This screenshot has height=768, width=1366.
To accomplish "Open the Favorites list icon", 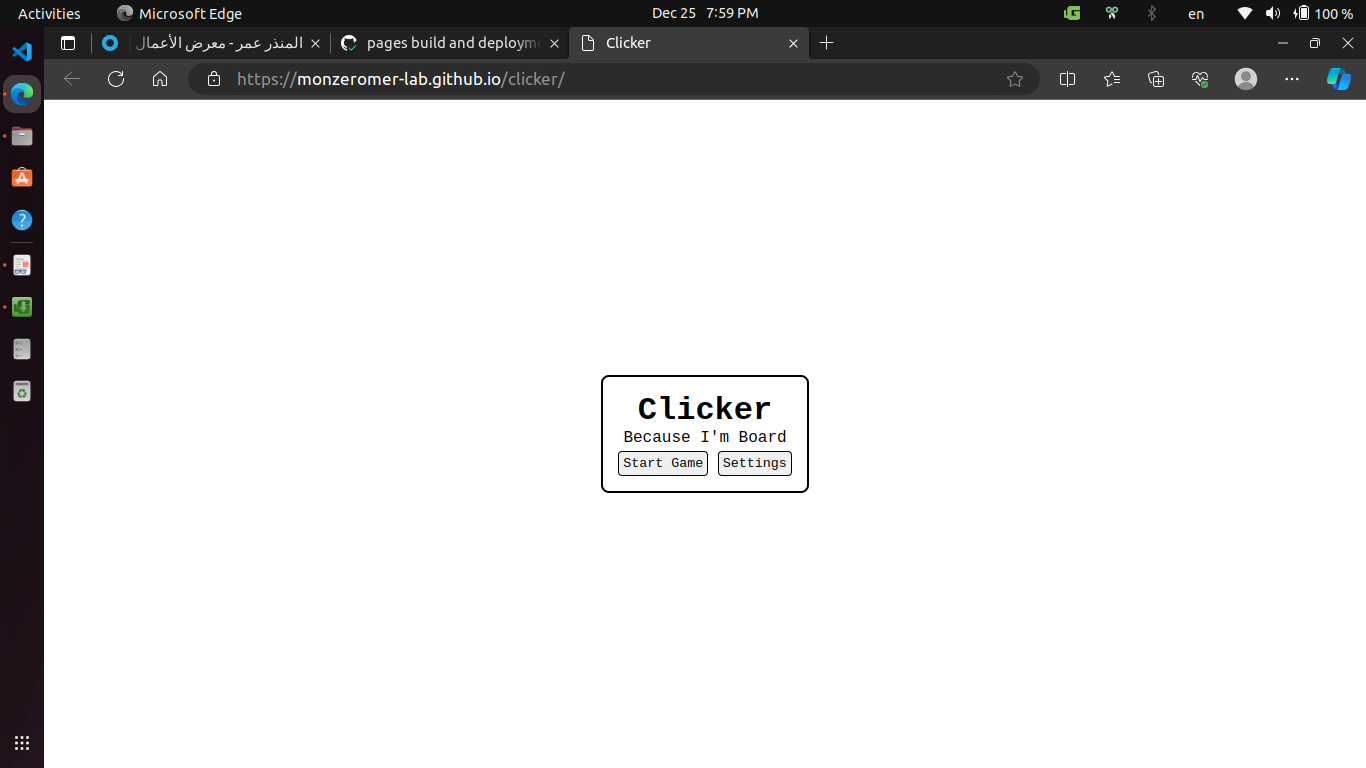I will pyautogui.click(x=1112, y=79).
